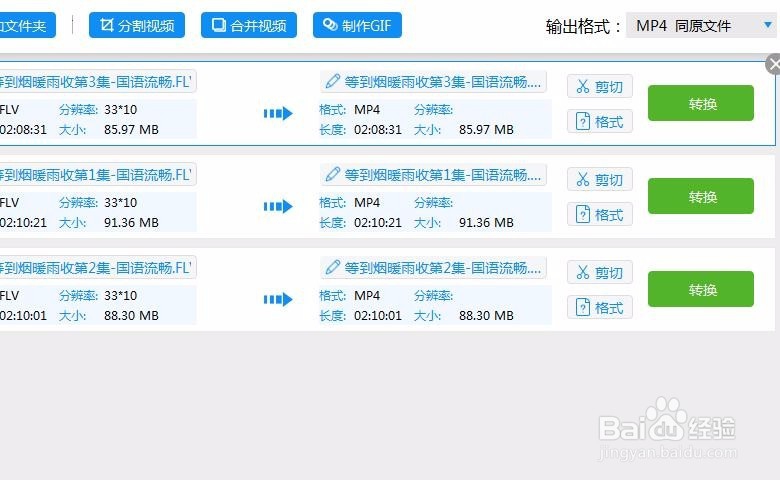
Task: Click 格式 for the 第3集 video
Action: [599, 121]
